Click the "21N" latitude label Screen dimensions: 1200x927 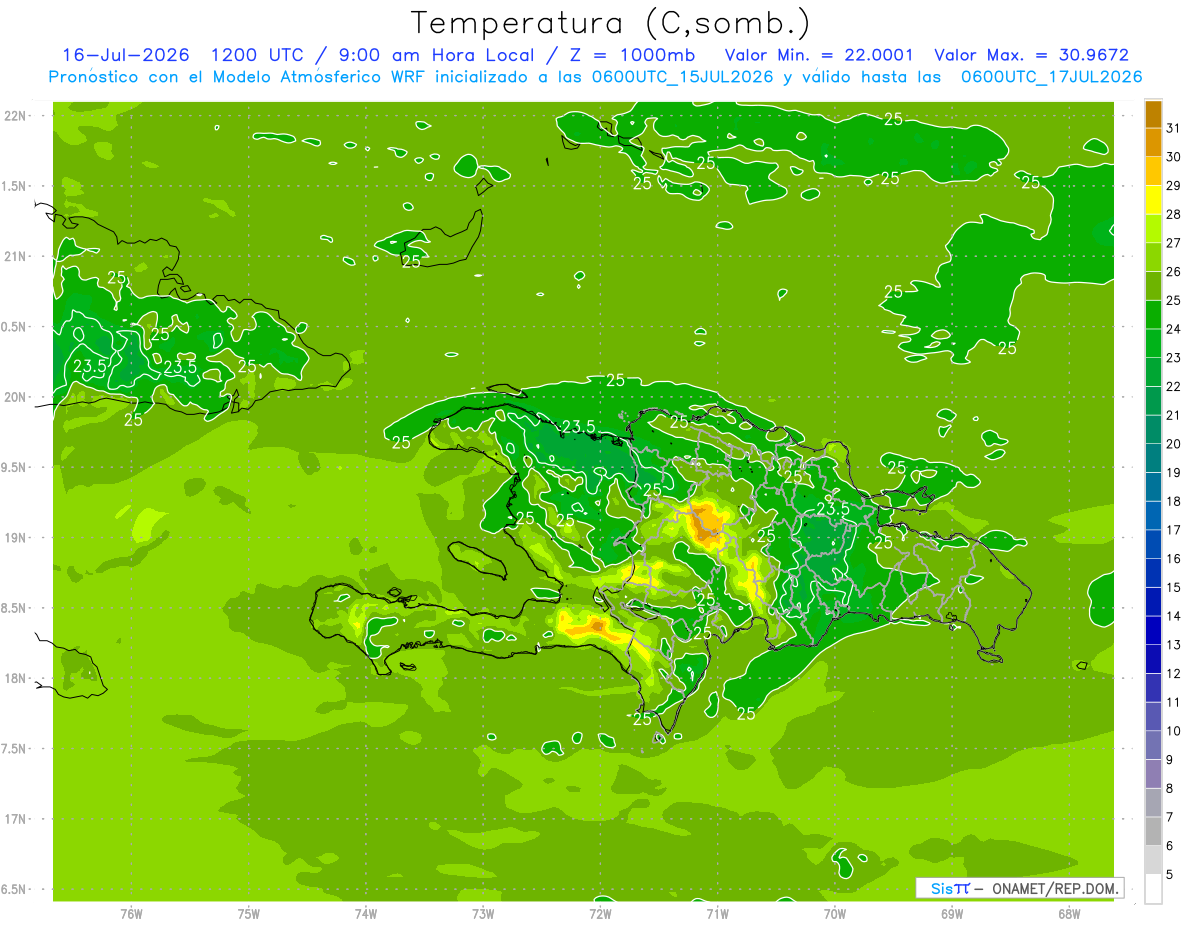coord(17,256)
